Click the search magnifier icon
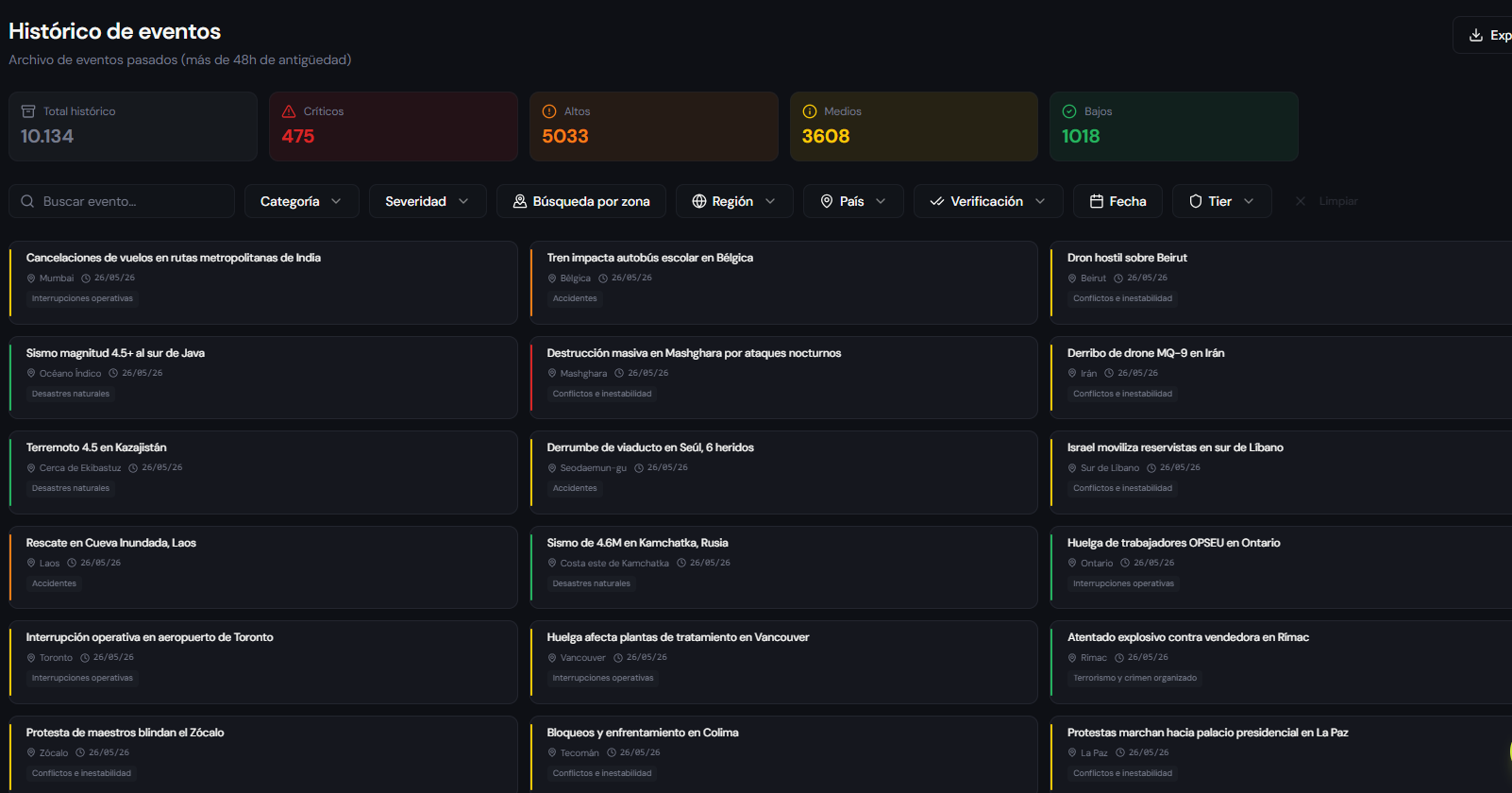The image size is (1512, 793). (x=28, y=201)
